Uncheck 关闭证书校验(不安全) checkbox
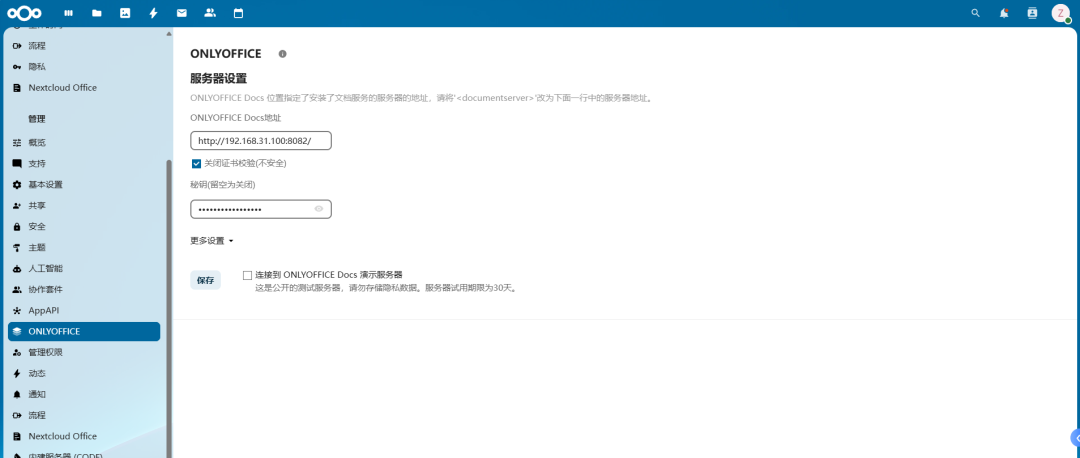The image size is (1080, 458). [x=196, y=164]
